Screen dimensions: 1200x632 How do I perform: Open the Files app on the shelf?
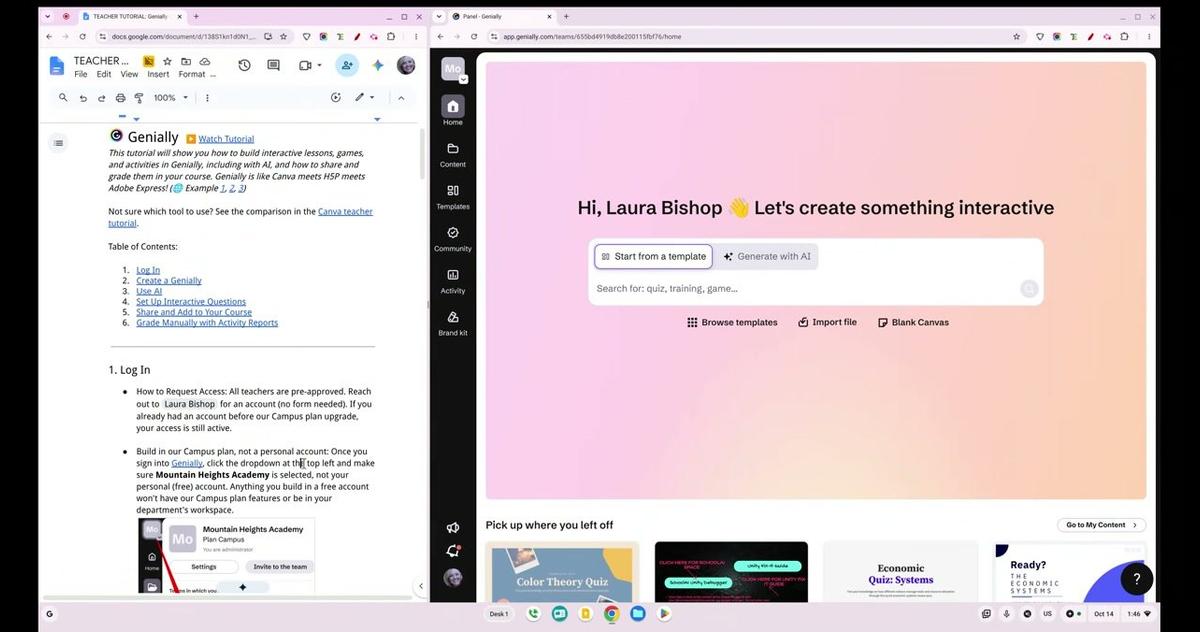(x=637, y=614)
